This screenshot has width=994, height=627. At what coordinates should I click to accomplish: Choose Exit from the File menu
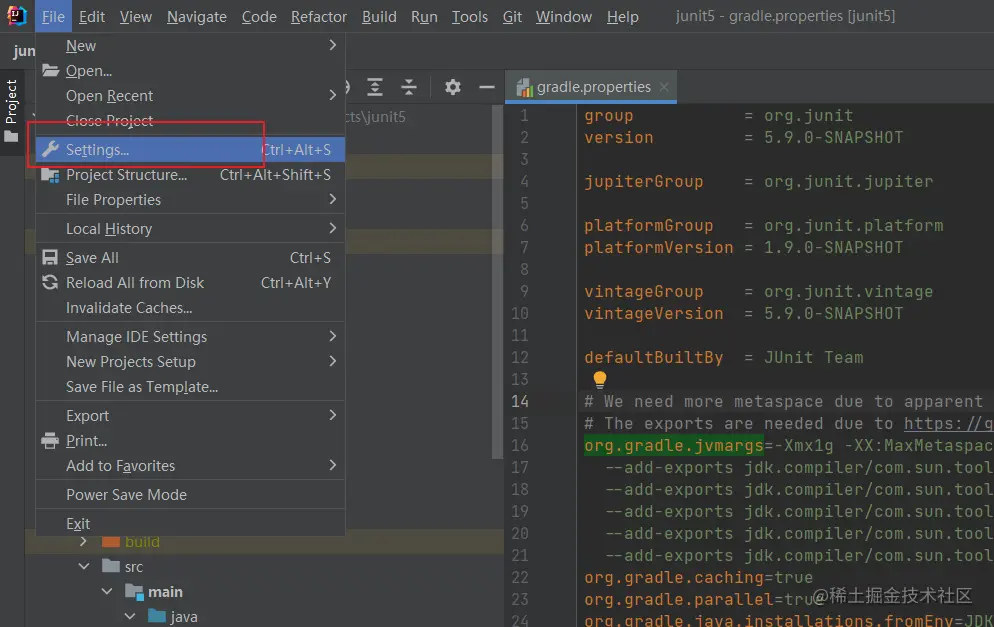[x=190, y=524]
